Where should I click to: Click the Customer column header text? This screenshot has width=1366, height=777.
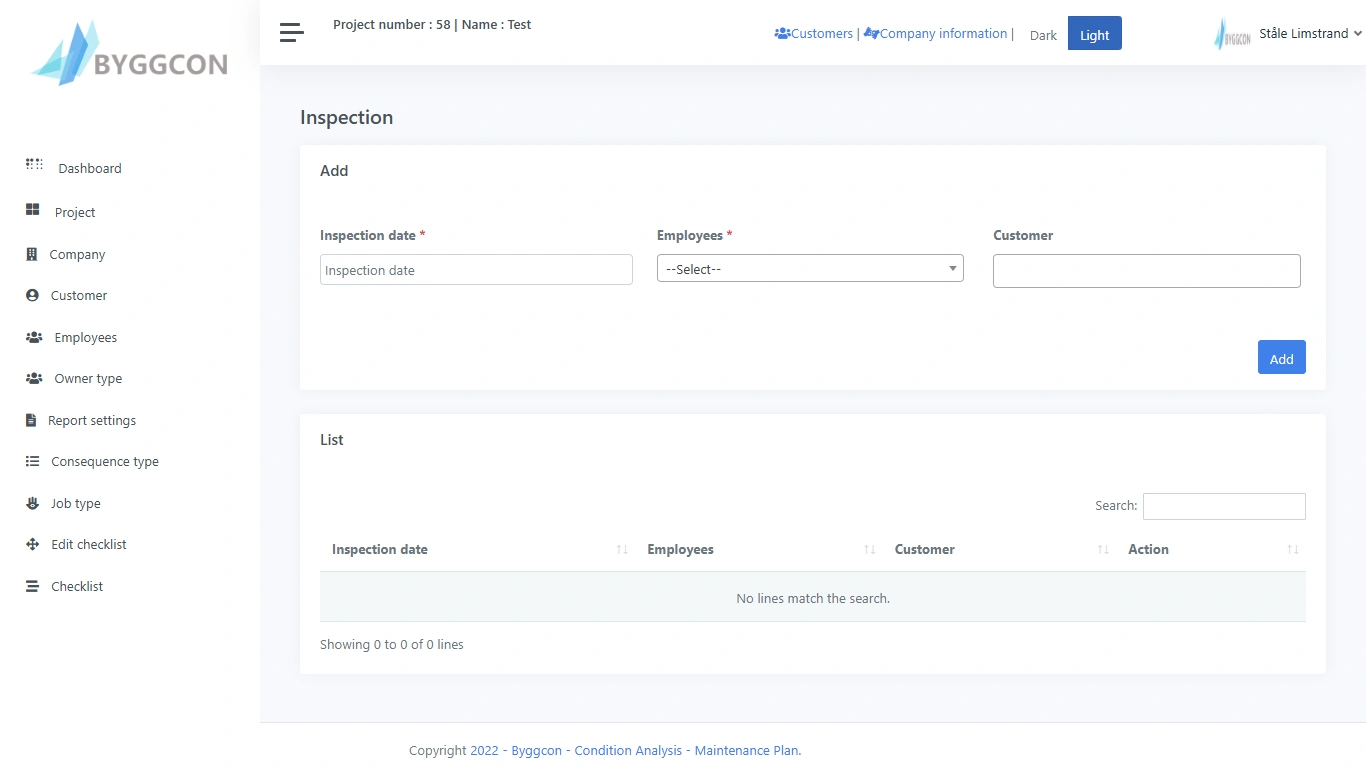tap(924, 549)
